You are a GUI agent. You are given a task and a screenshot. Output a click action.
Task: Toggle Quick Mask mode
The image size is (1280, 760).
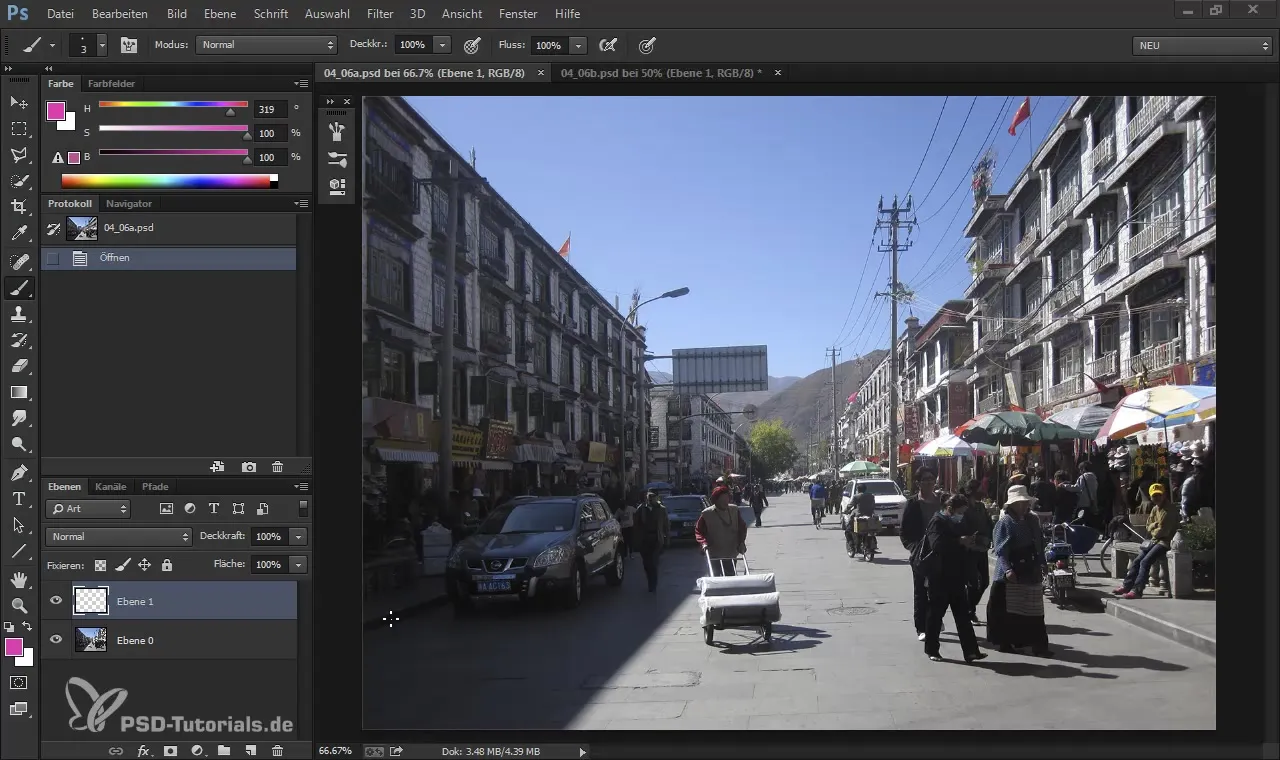point(19,682)
